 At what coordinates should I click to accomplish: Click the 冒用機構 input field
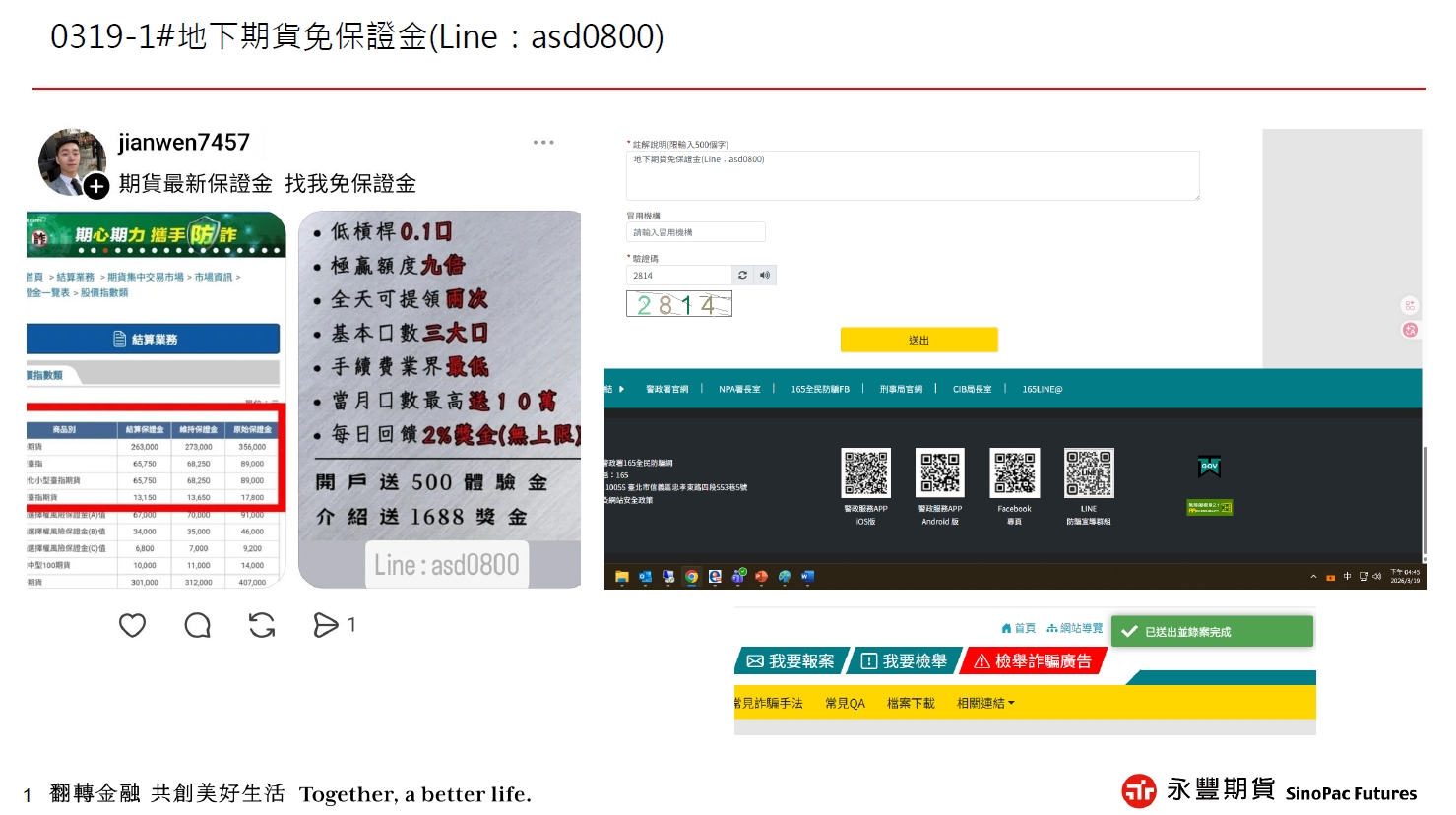(695, 232)
